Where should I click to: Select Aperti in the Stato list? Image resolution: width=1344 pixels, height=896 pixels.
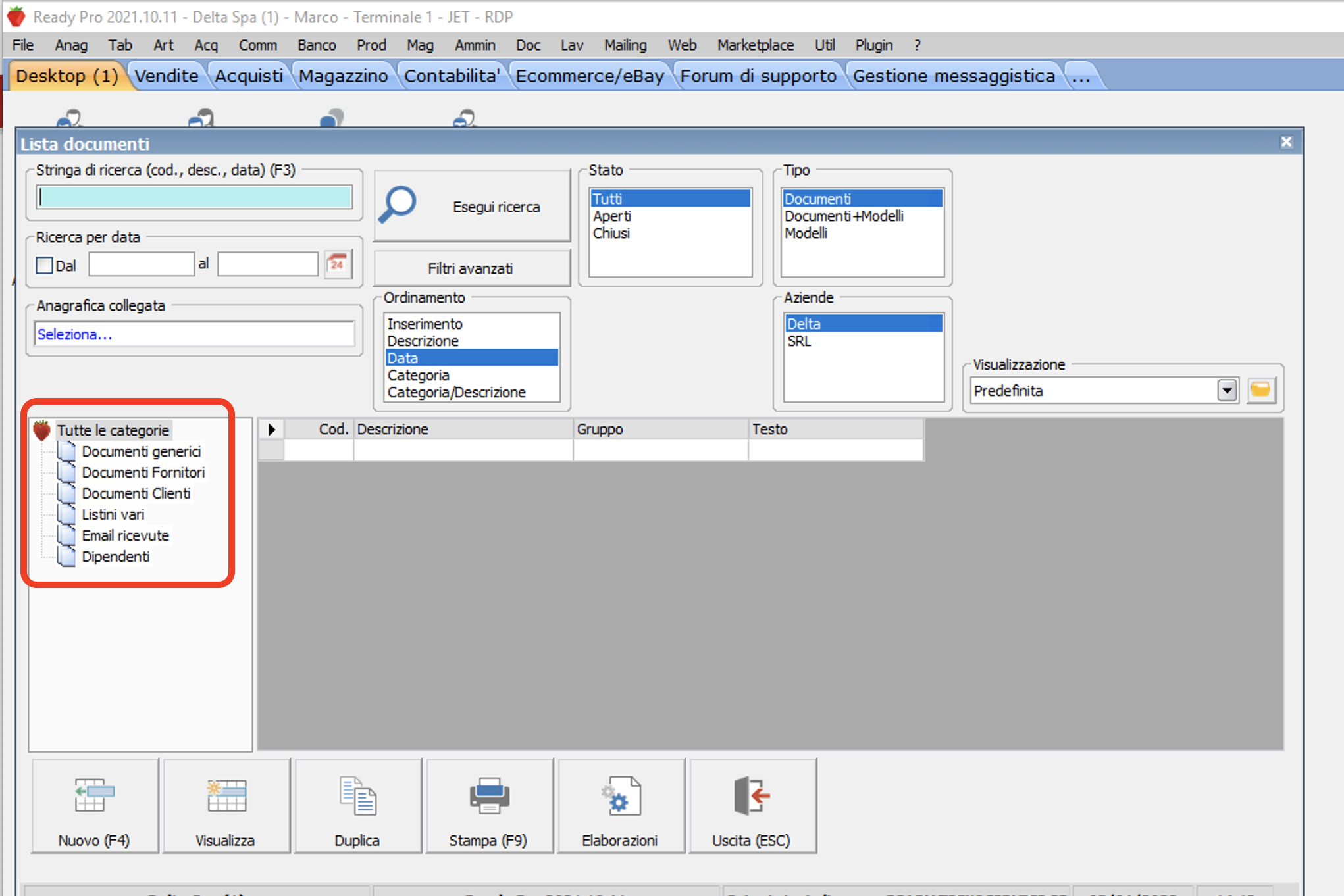click(670, 216)
